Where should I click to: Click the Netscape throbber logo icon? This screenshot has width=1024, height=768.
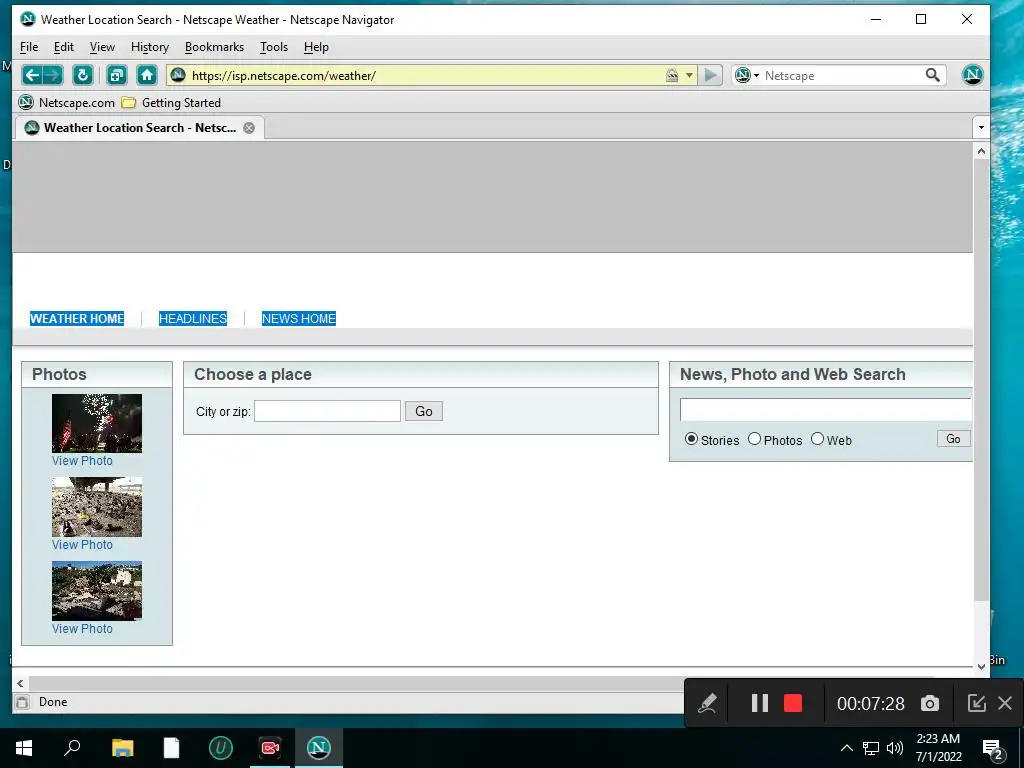point(972,75)
